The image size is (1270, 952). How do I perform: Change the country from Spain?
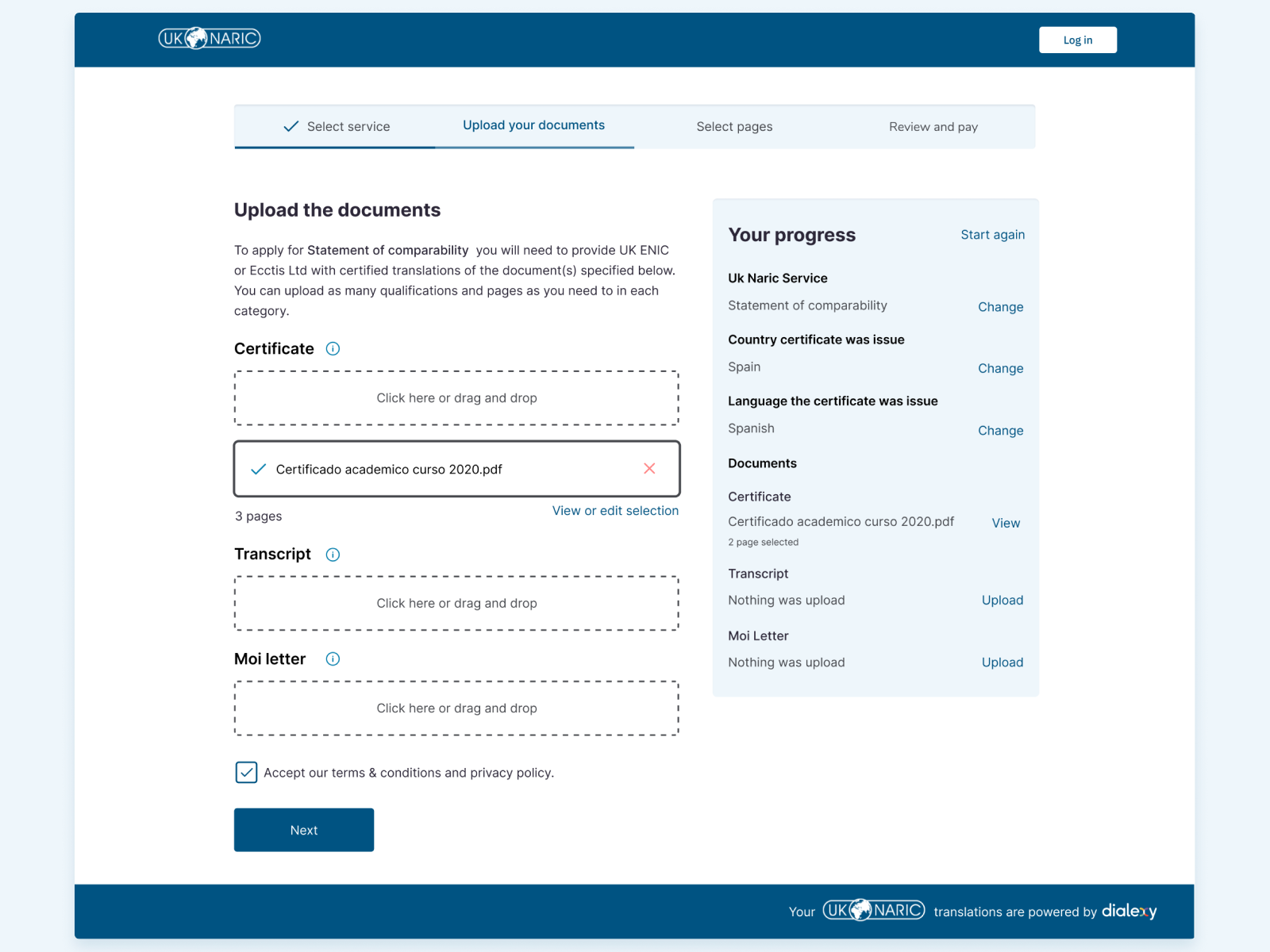pyautogui.click(x=1000, y=368)
